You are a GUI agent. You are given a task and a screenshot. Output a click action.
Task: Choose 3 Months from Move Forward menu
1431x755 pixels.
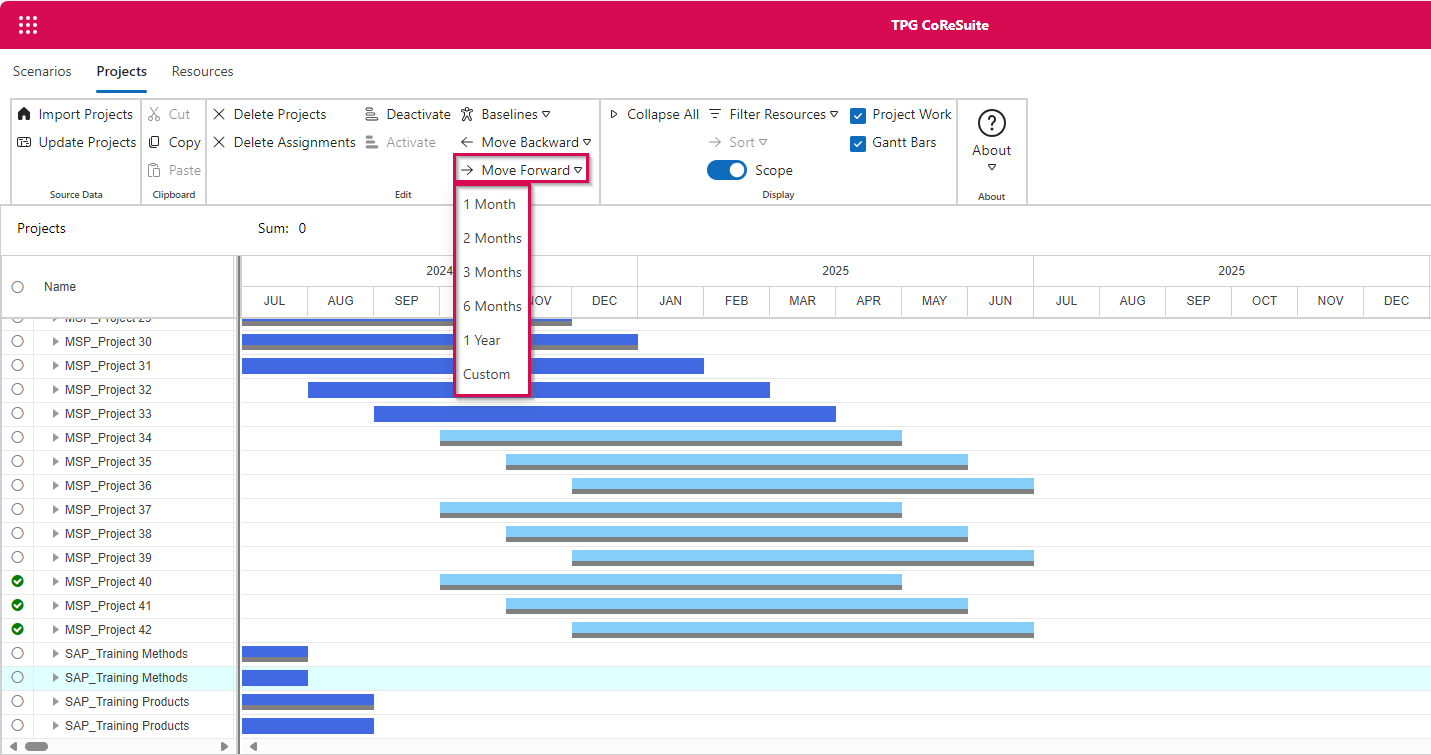coord(492,272)
